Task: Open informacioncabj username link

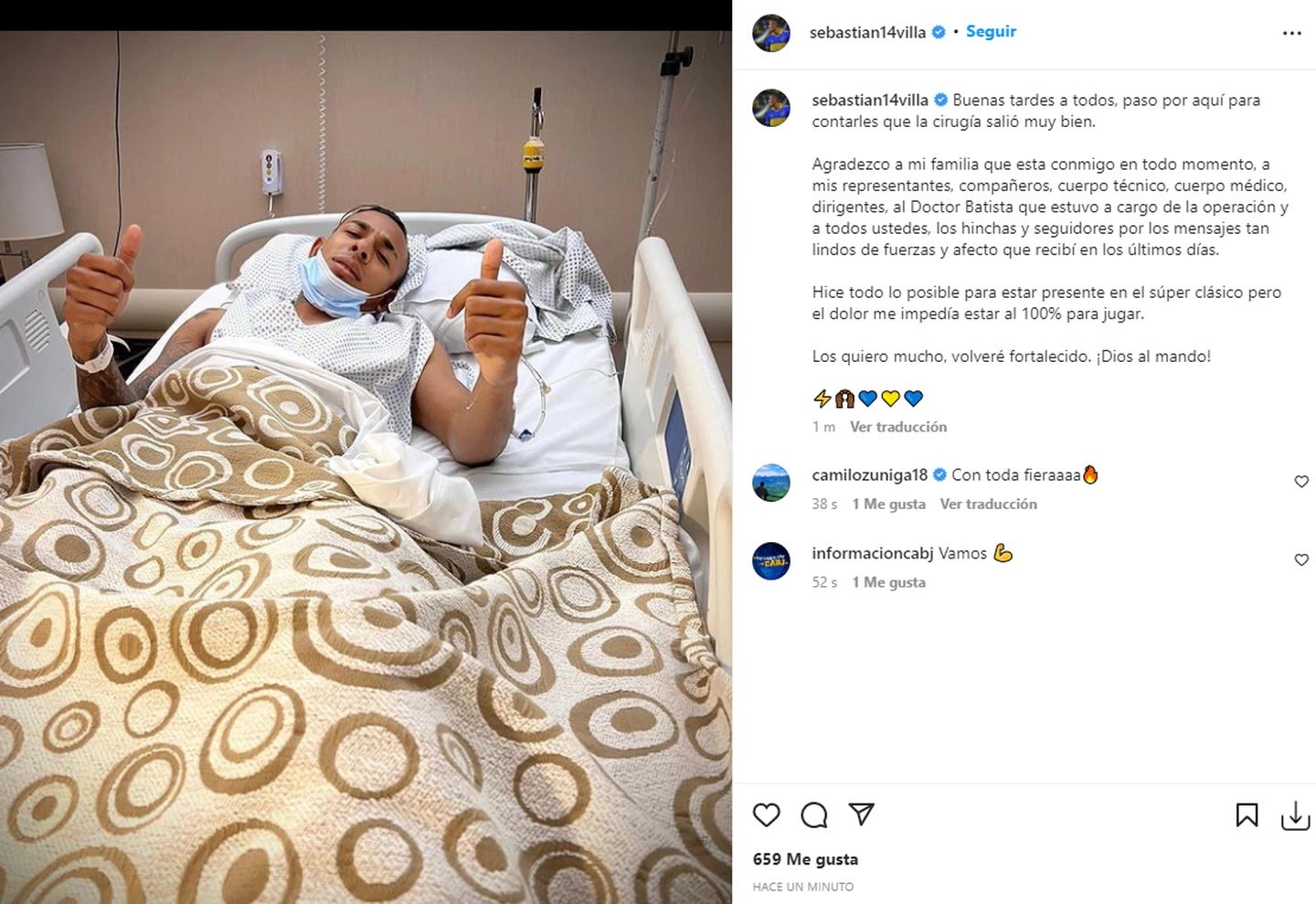Action: 873,553
